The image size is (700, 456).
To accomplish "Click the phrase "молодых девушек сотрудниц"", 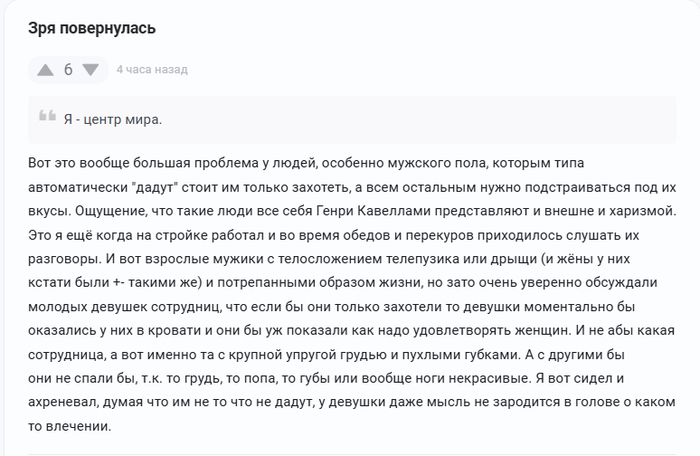I will (124, 307).
